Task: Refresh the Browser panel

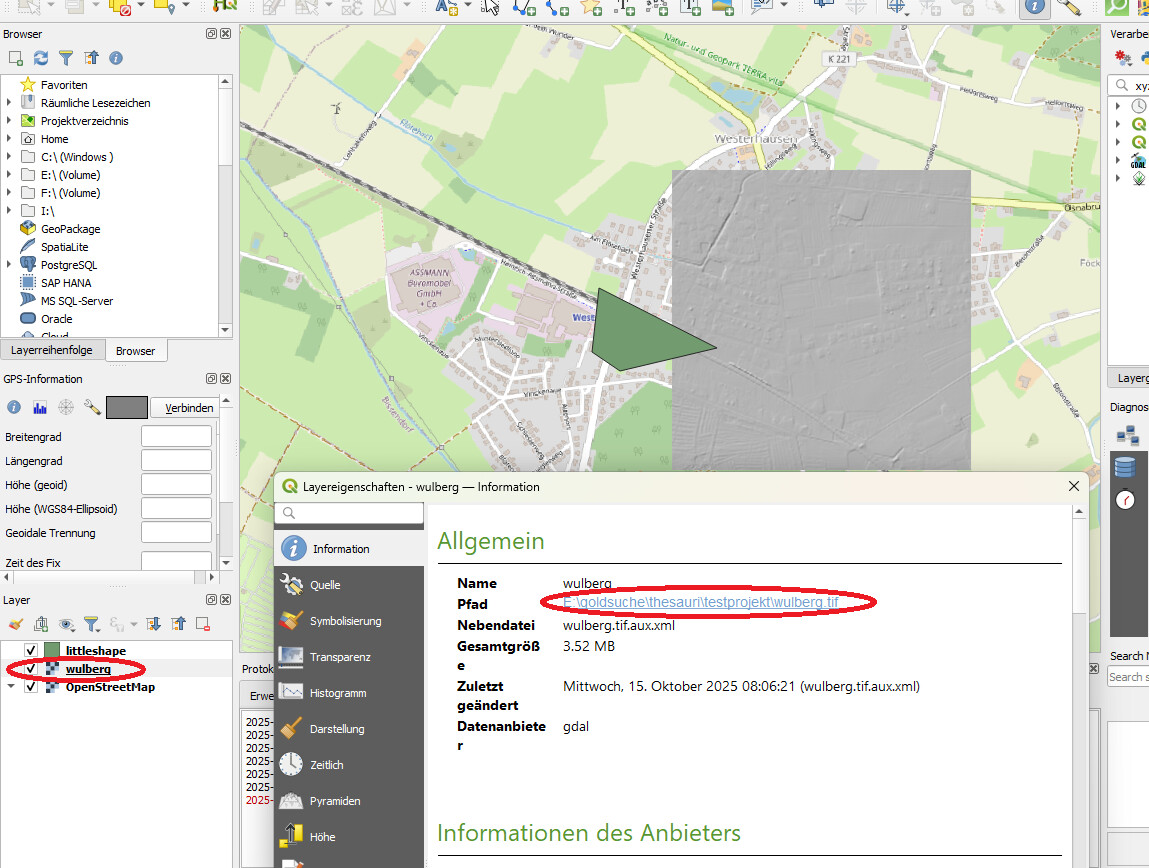Action: (40, 59)
